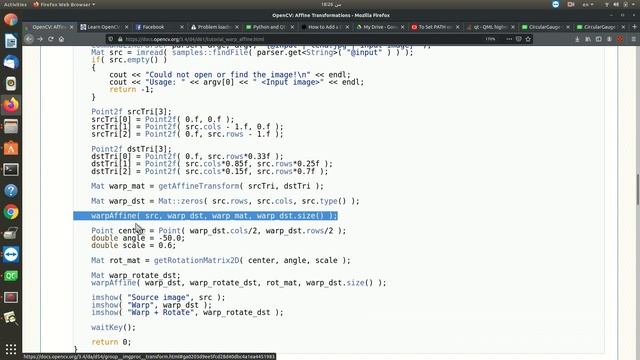Click Point2f in the srcTri[3] declaration
This screenshot has height=360, width=640.
point(107,112)
